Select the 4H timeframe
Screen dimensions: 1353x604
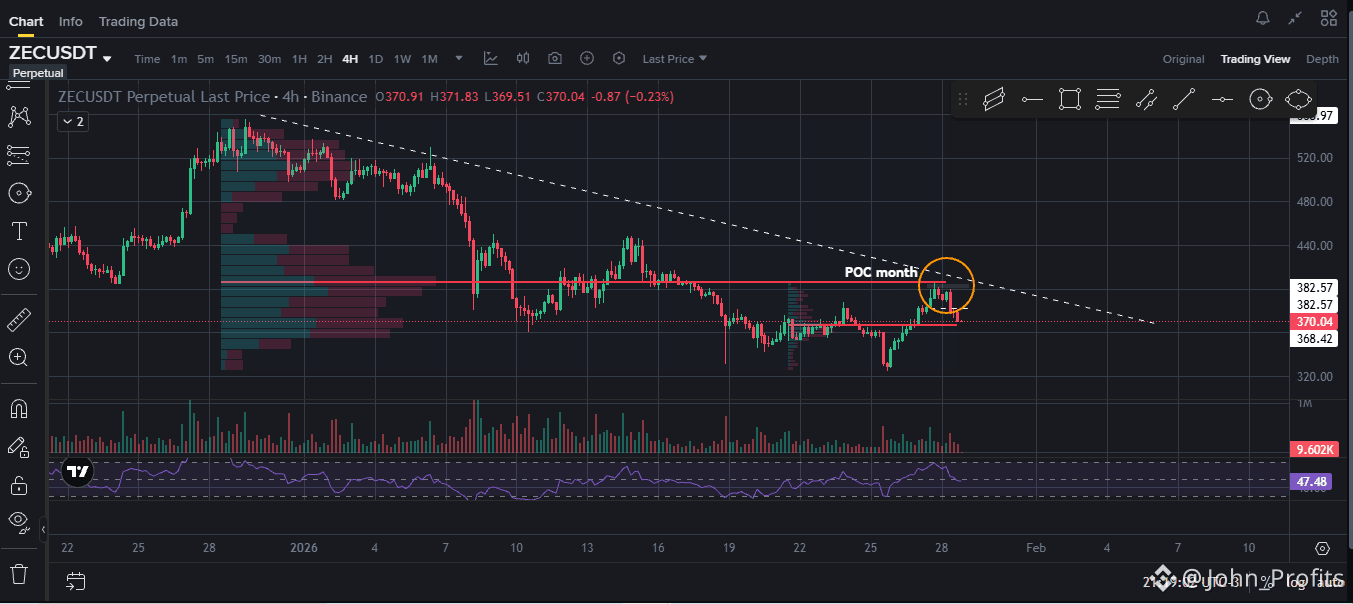(350, 59)
